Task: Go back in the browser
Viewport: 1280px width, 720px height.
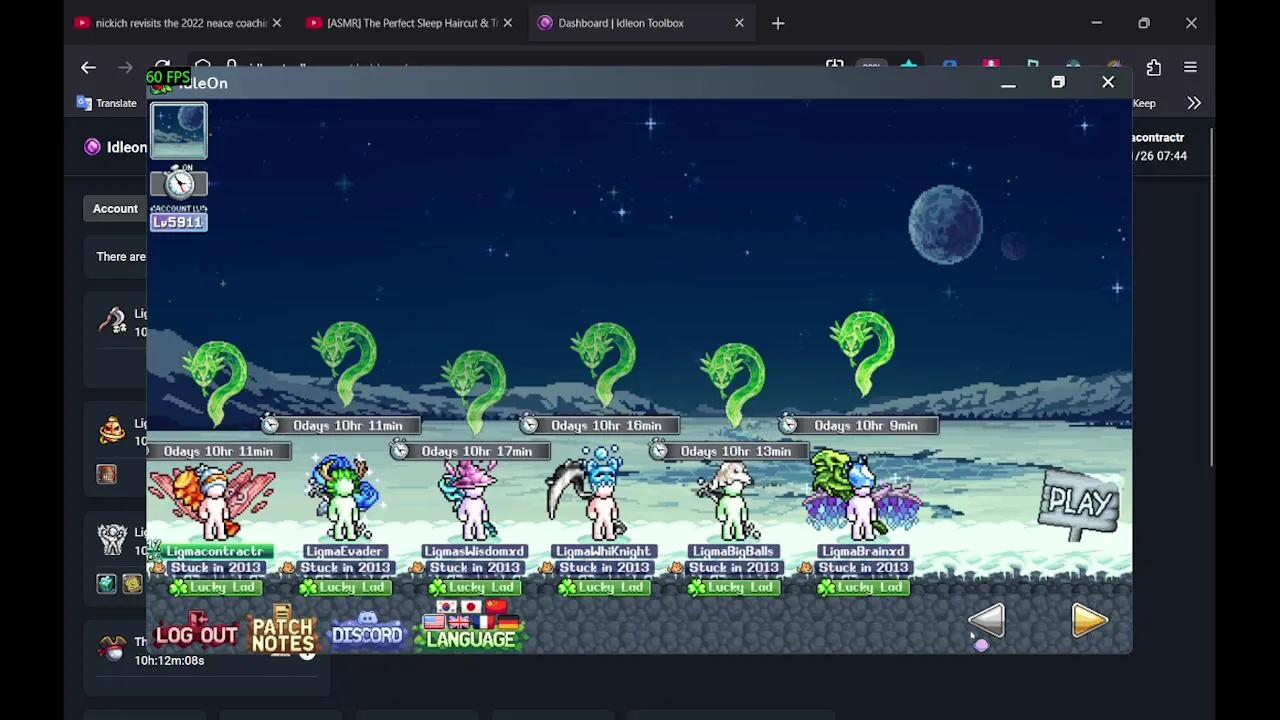Action: coord(88,67)
